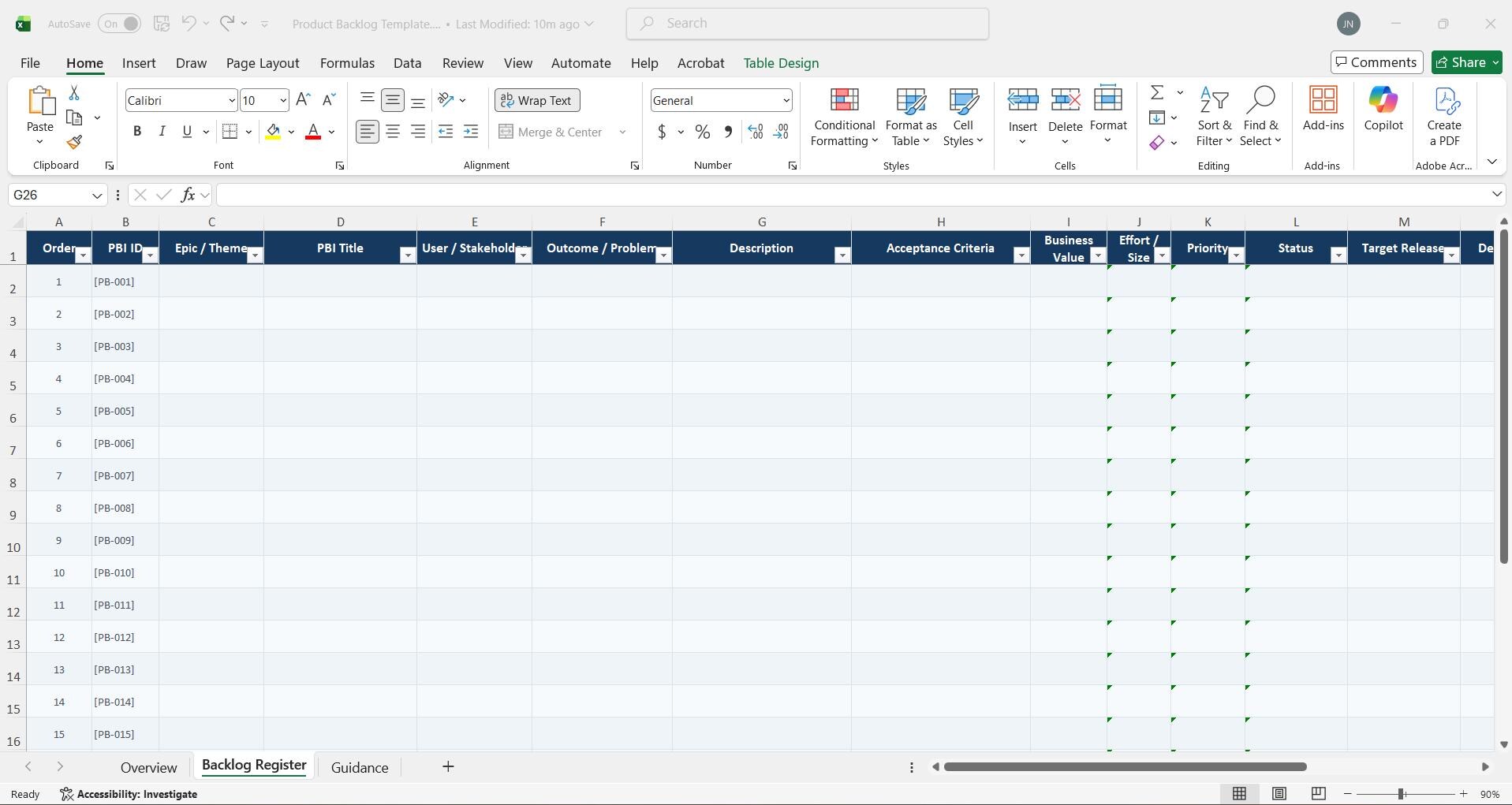Add a new sheet
The width and height of the screenshot is (1512, 805).
tap(448, 766)
